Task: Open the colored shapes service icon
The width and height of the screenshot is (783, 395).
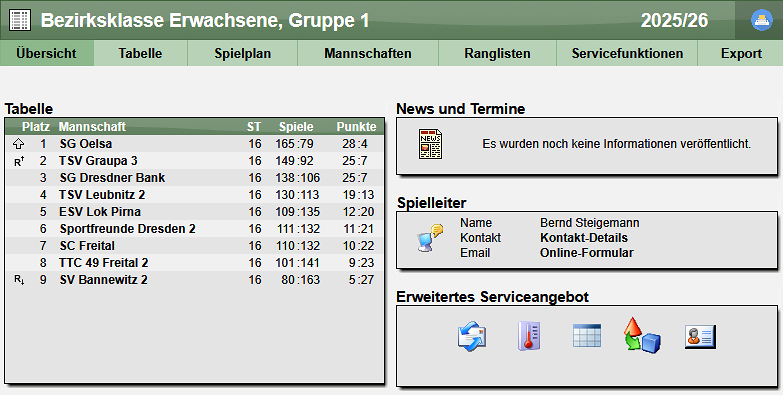Action: (642, 335)
